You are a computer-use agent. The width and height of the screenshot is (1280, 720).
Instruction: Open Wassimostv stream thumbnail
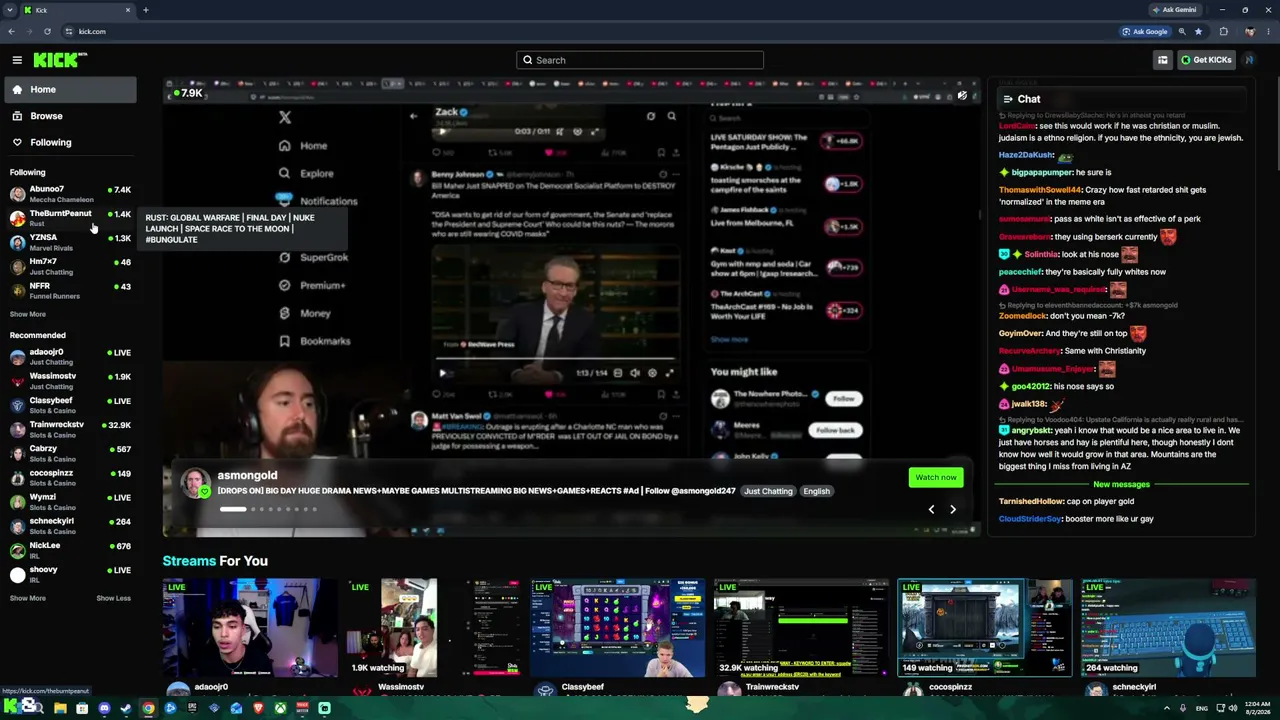pyautogui.click(x=434, y=627)
